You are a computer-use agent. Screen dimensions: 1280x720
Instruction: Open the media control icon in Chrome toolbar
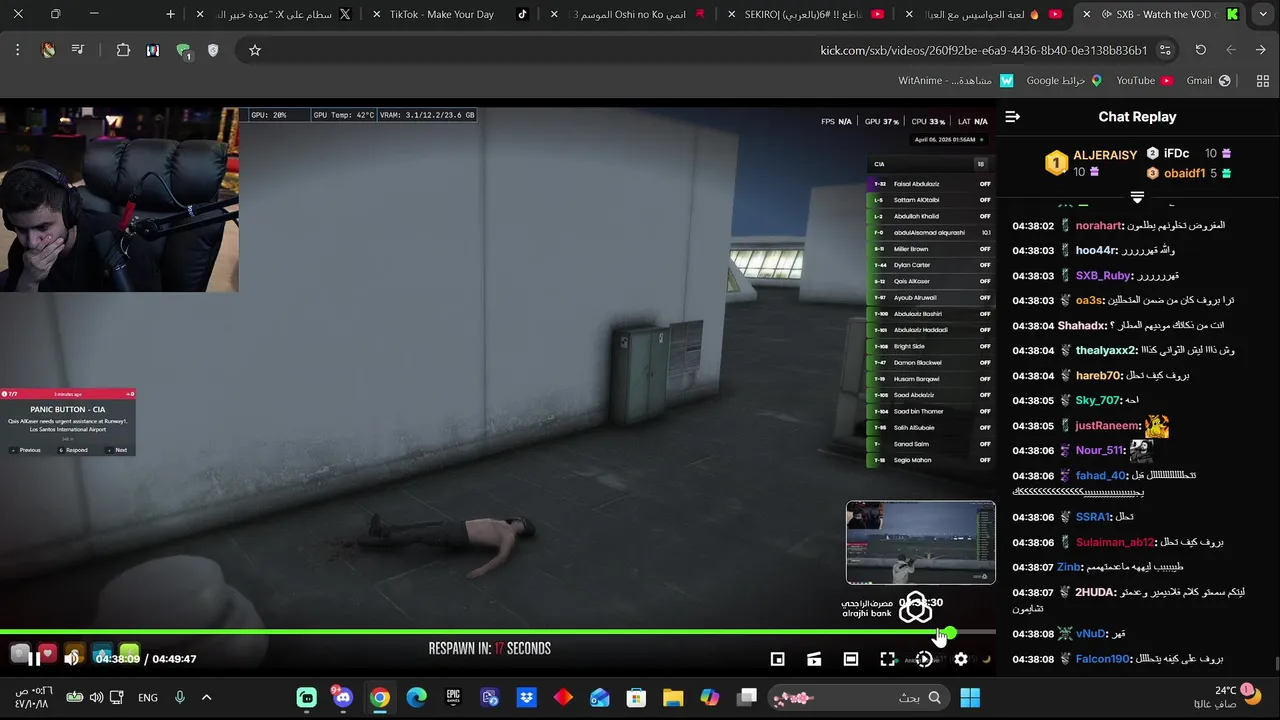click(78, 50)
